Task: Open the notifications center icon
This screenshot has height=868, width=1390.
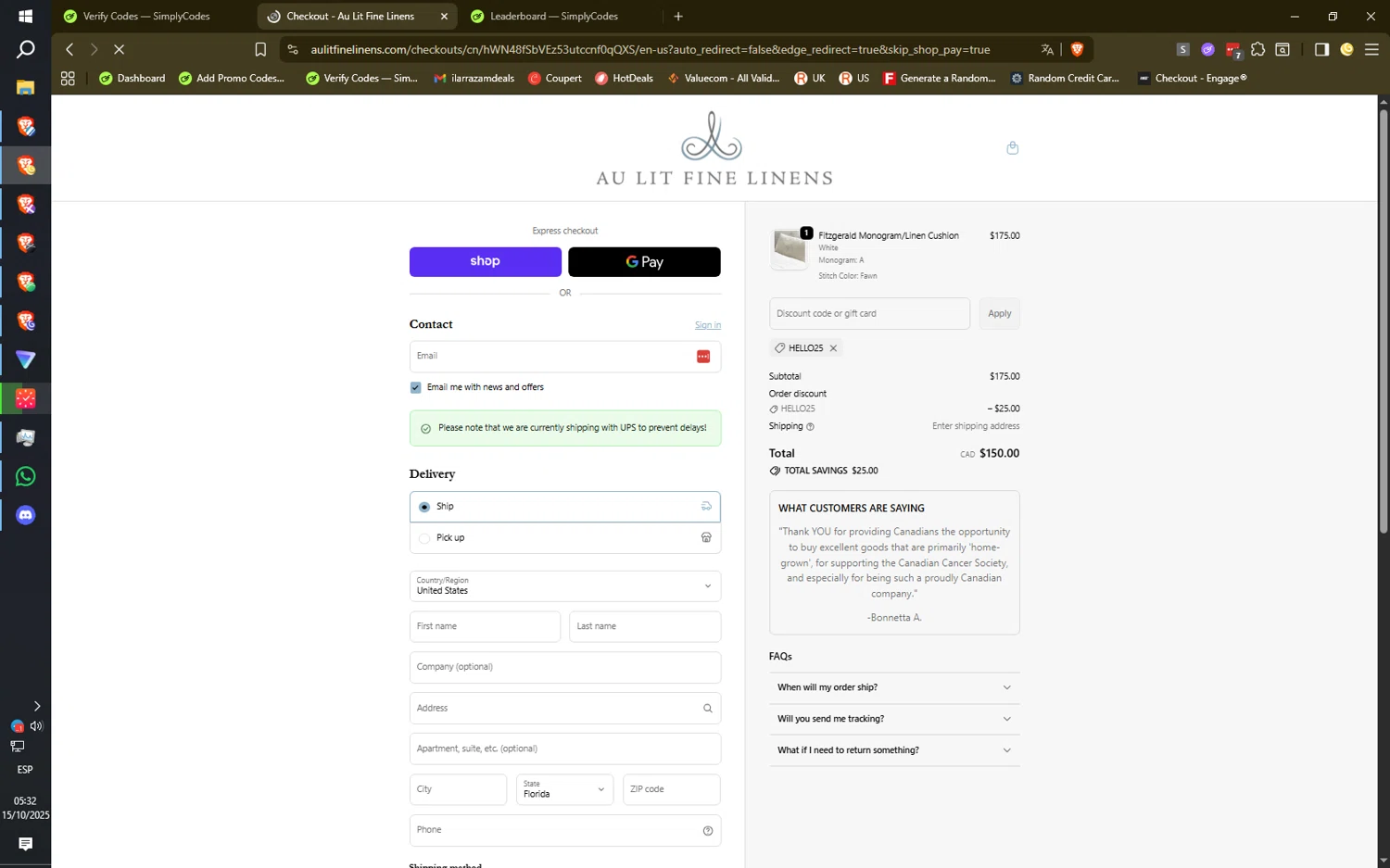Action: [25, 844]
